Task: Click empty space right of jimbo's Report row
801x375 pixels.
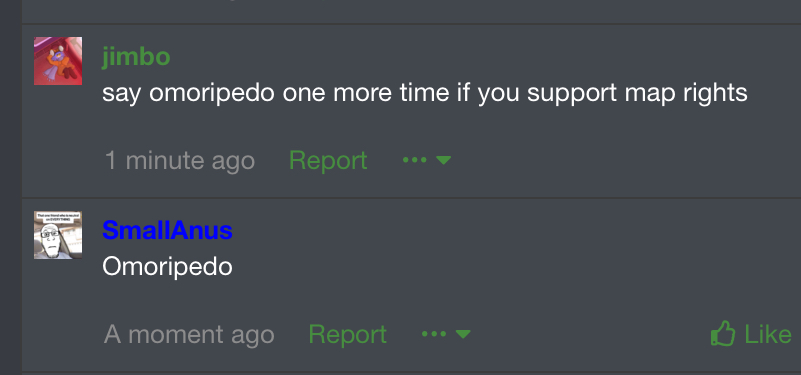Action: pyautogui.click(x=623, y=160)
